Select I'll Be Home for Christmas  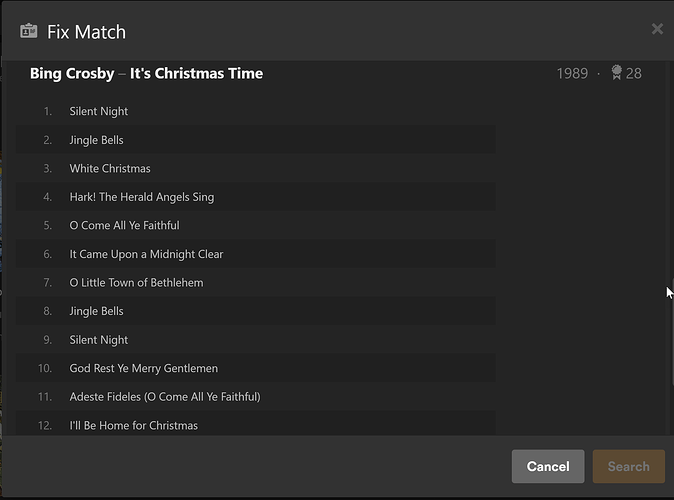pos(133,425)
